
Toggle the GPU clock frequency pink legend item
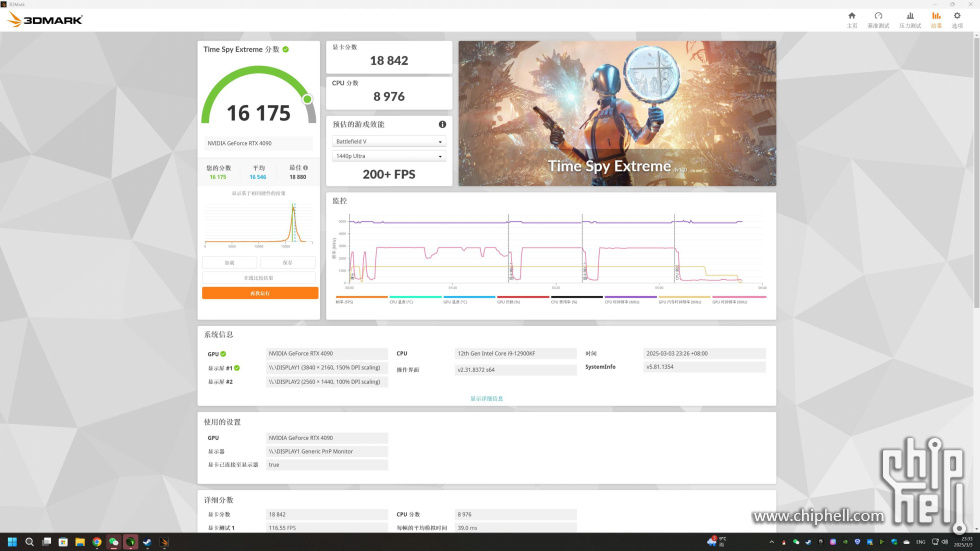739,299
